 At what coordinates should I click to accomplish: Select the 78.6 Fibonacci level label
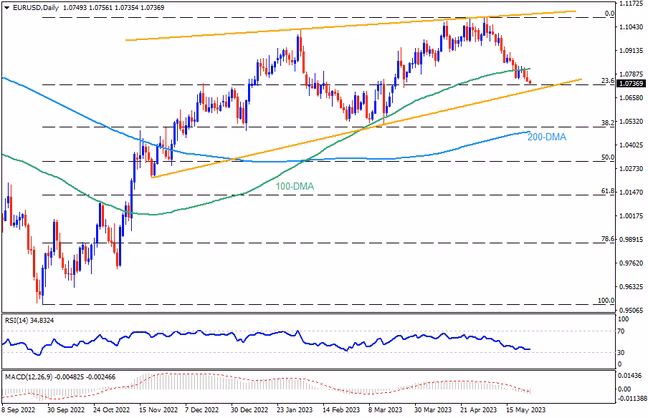pos(608,239)
